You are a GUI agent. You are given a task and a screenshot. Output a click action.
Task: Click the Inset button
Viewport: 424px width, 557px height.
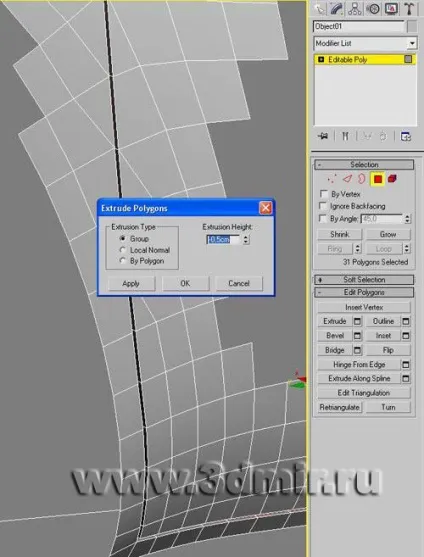(383, 336)
